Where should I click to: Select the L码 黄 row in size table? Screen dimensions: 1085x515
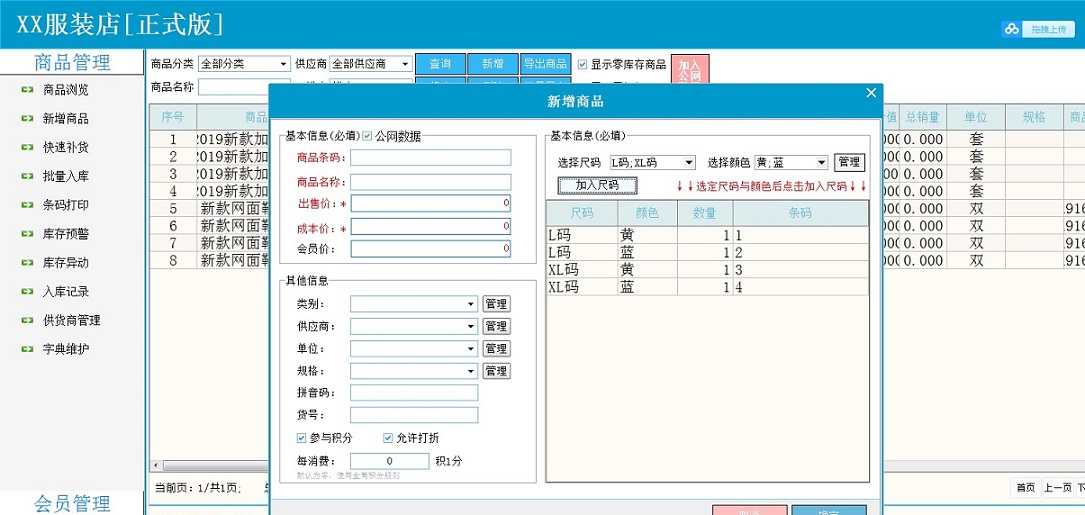point(707,235)
